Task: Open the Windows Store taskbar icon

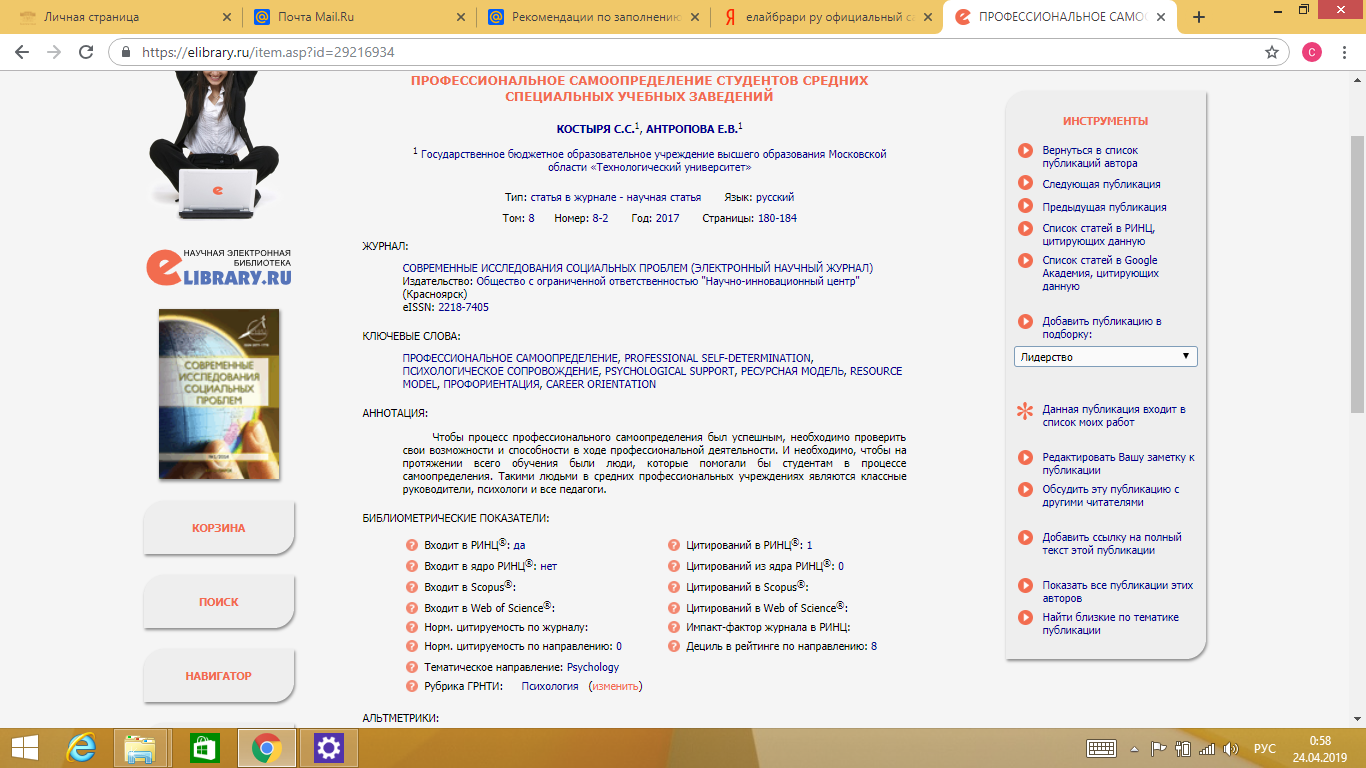Action: click(204, 747)
